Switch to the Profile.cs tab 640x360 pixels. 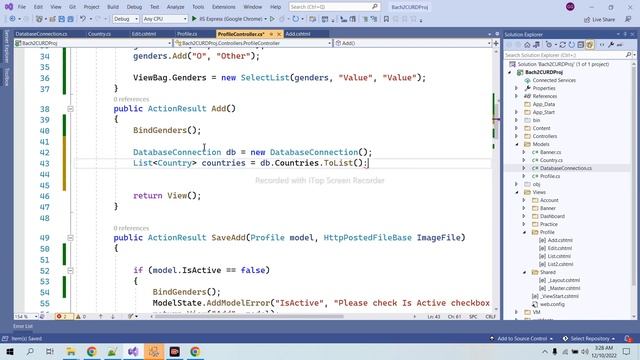187,34
